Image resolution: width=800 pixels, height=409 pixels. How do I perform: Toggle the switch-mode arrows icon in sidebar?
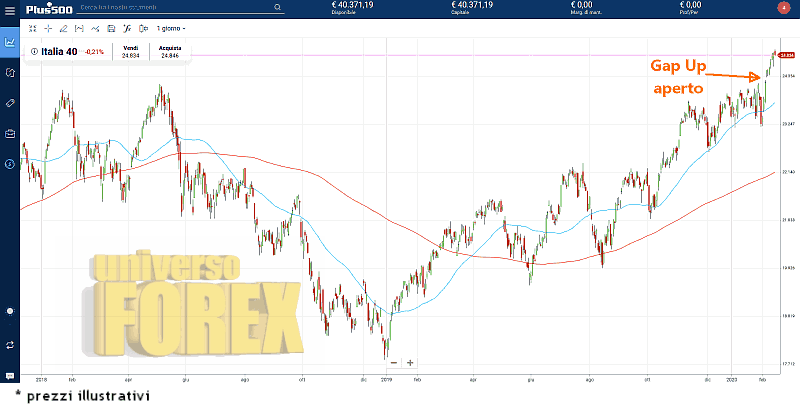click(x=9, y=344)
